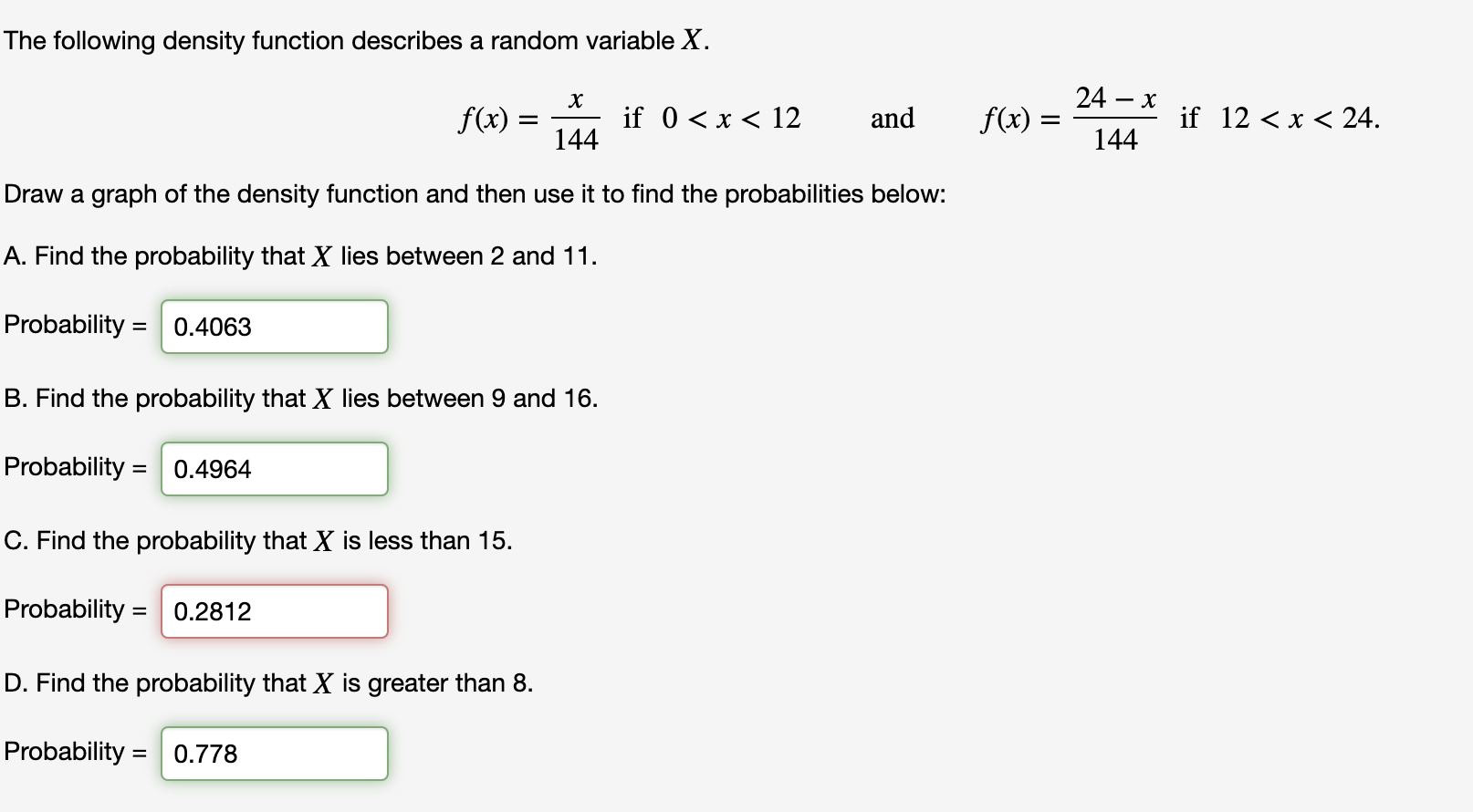The width and height of the screenshot is (1473, 812).
Task: Select the incorrect value 0.2812 in part C
Action: pos(214,611)
